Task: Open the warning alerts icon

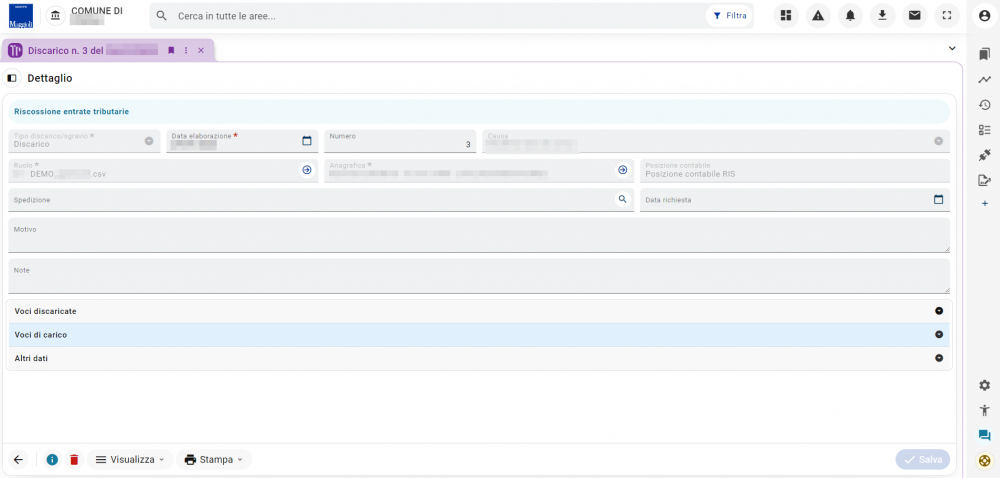Action: click(x=818, y=16)
